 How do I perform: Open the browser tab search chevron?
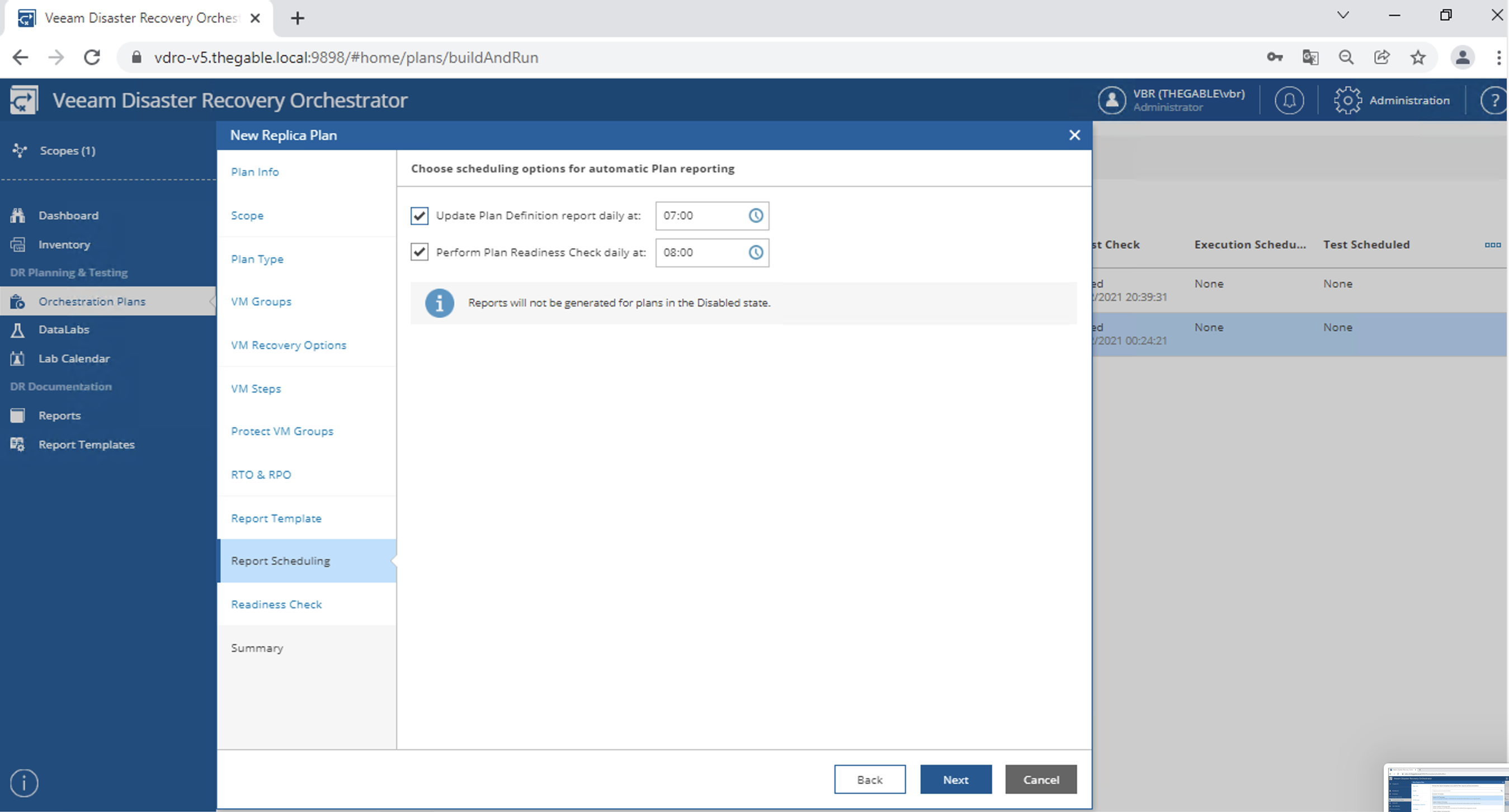click(1343, 15)
